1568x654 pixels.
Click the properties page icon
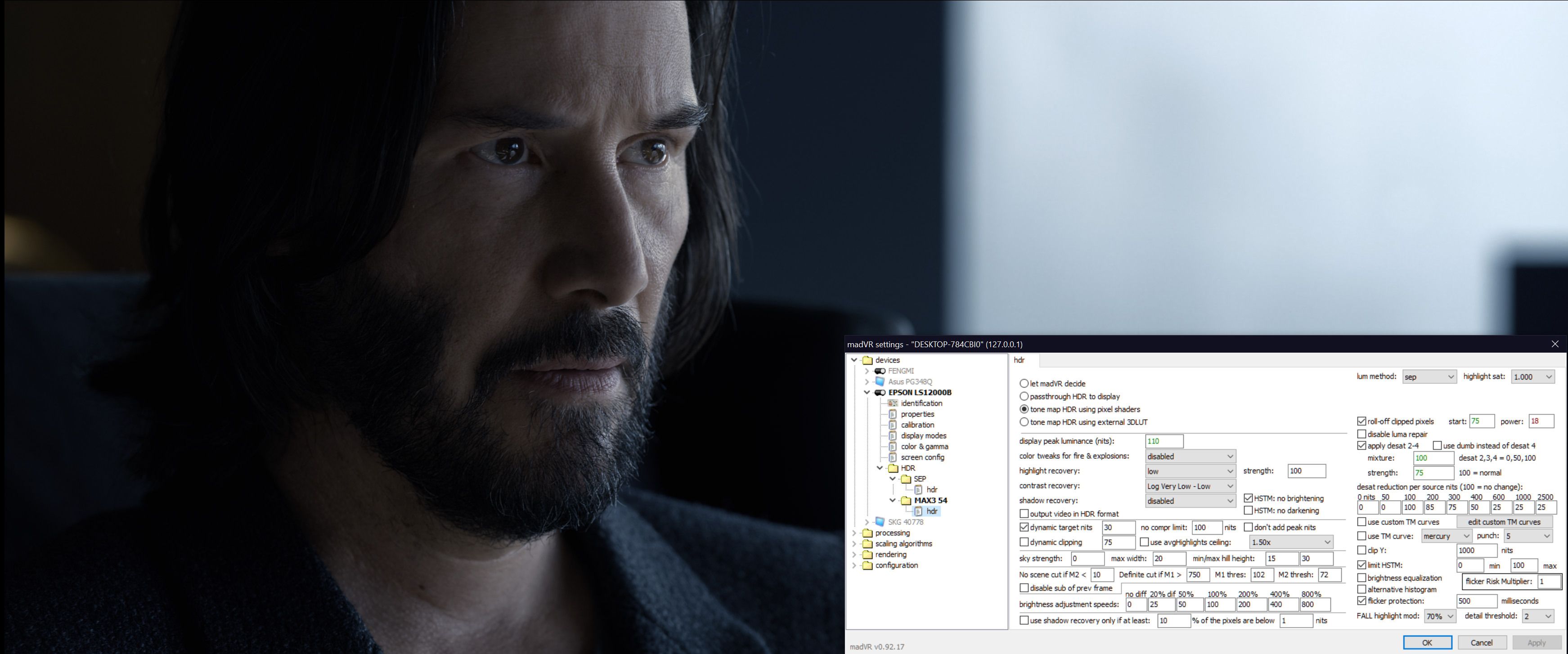[x=893, y=414]
